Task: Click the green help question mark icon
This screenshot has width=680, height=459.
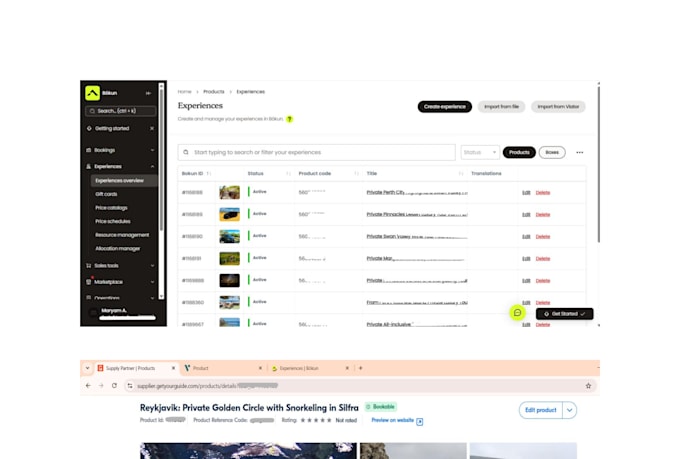Action: 290,119
